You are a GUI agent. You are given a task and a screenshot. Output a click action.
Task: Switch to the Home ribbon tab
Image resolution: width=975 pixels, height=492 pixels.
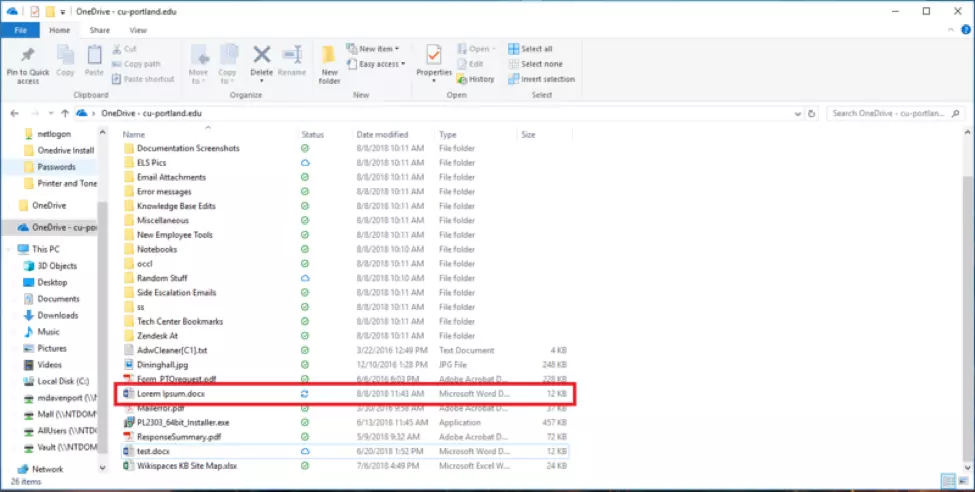click(60, 30)
